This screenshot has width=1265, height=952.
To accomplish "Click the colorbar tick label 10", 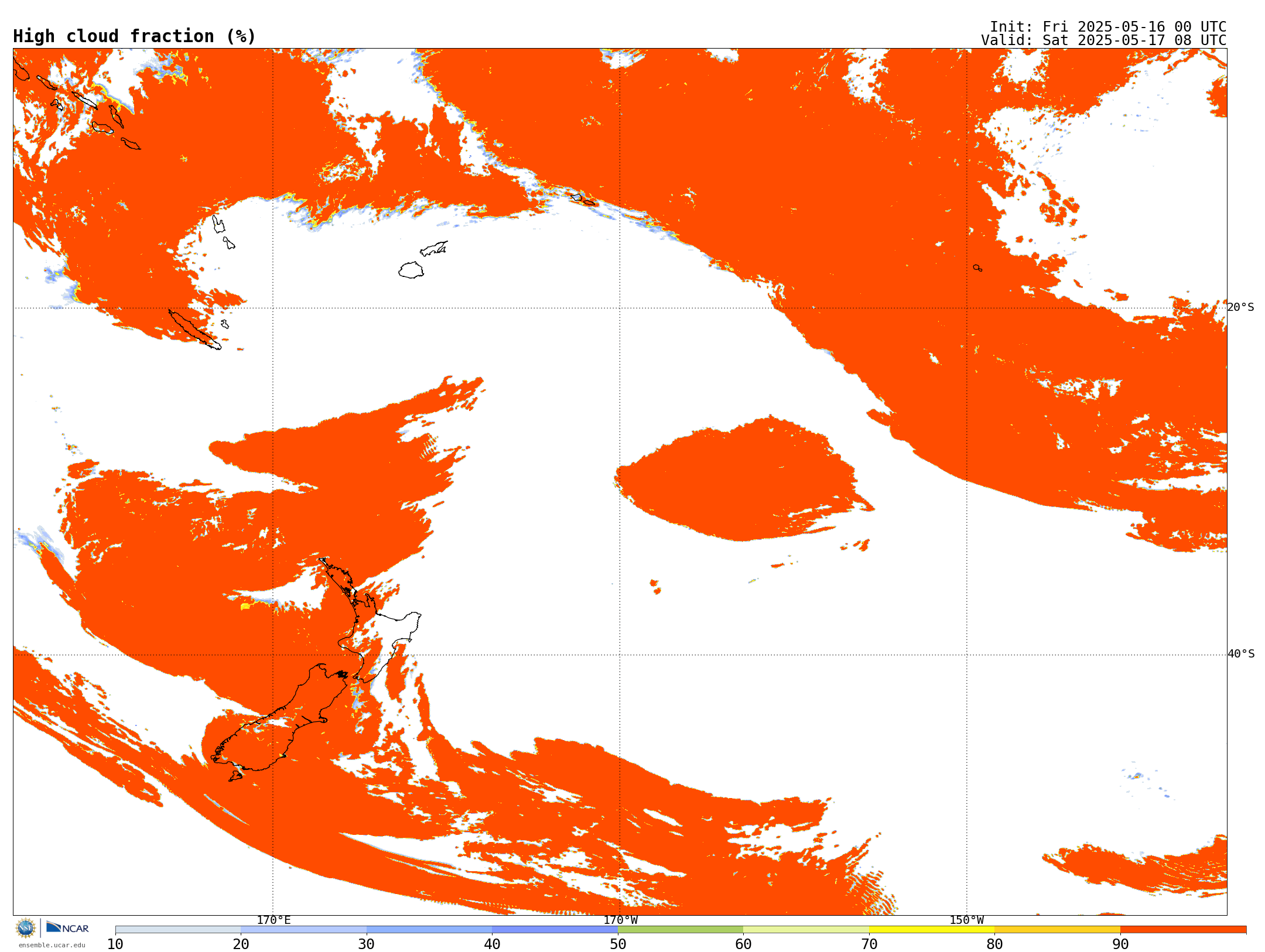I will tap(115, 944).
